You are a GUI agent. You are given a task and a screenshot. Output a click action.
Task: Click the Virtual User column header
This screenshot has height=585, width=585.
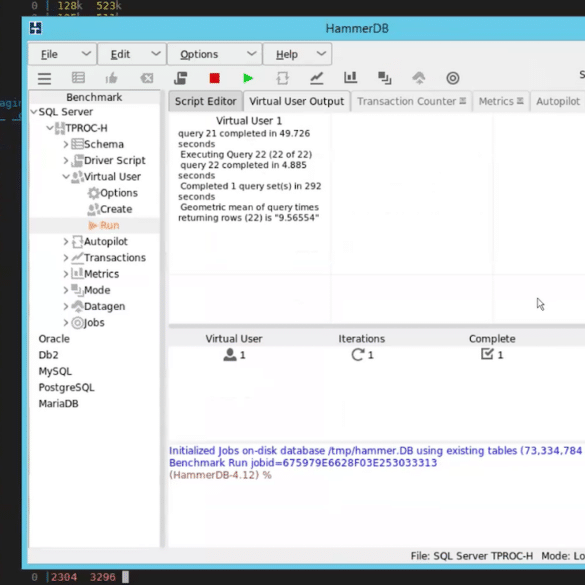coord(234,339)
